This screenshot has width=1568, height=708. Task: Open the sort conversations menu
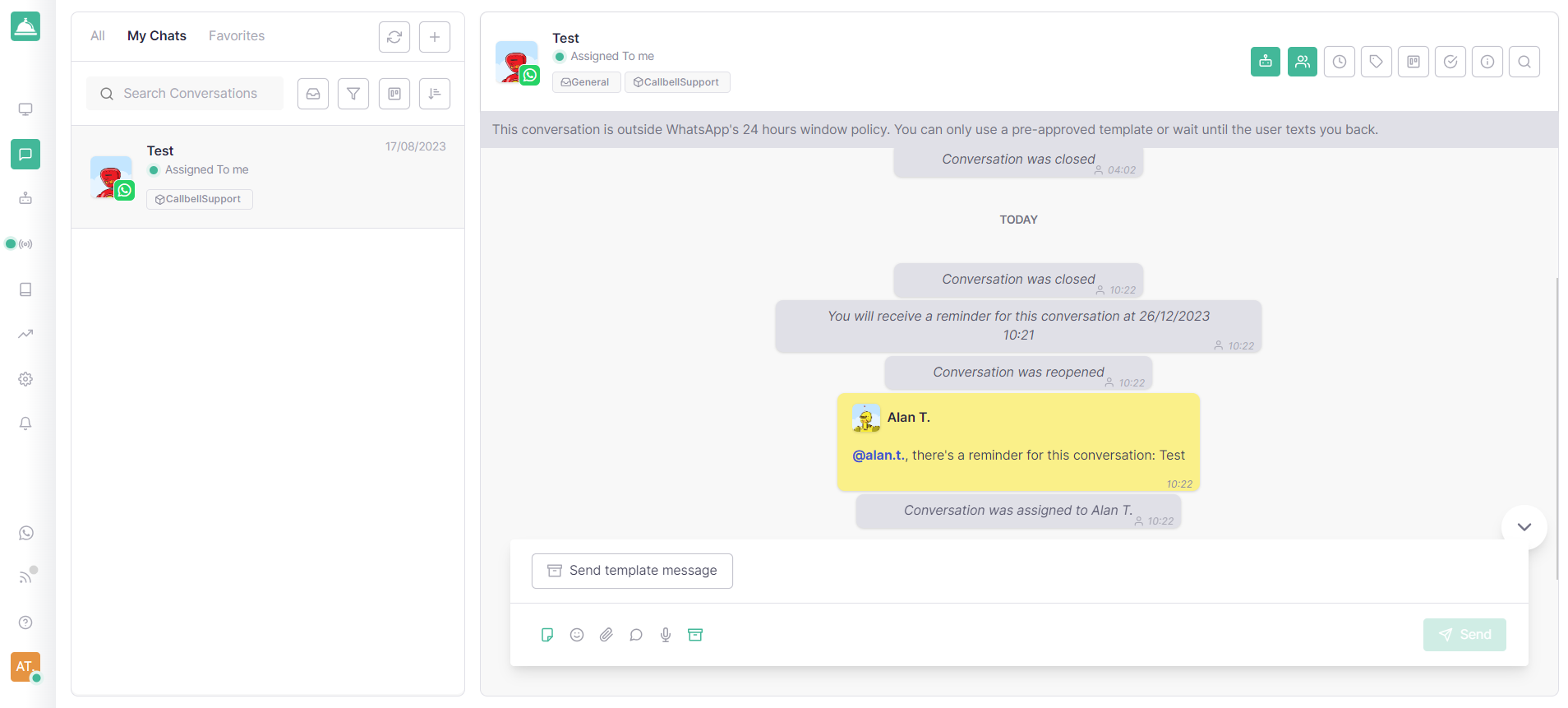[x=435, y=94]
